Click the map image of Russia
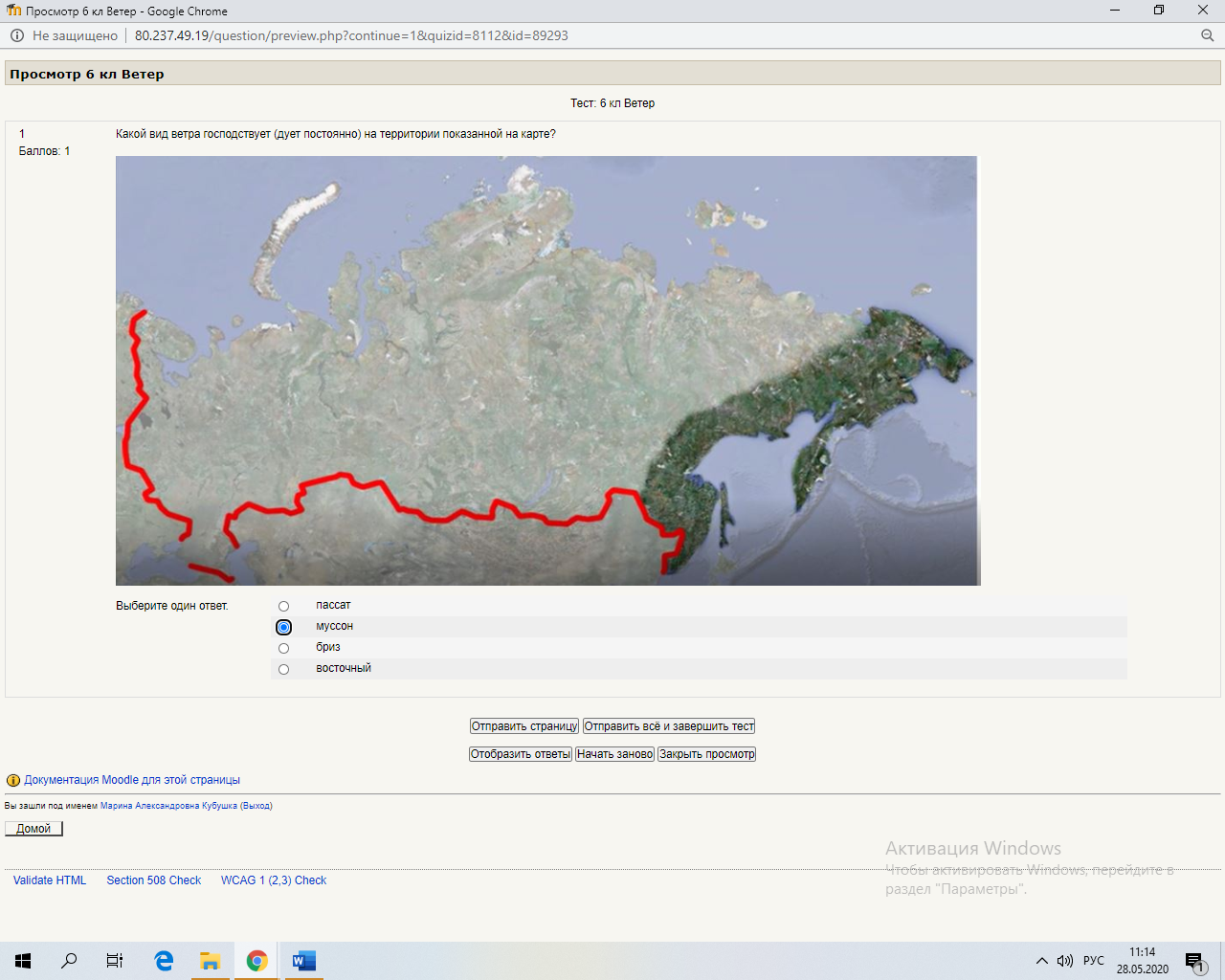This screenshot has height=980, width=1225. click(547, 370)
